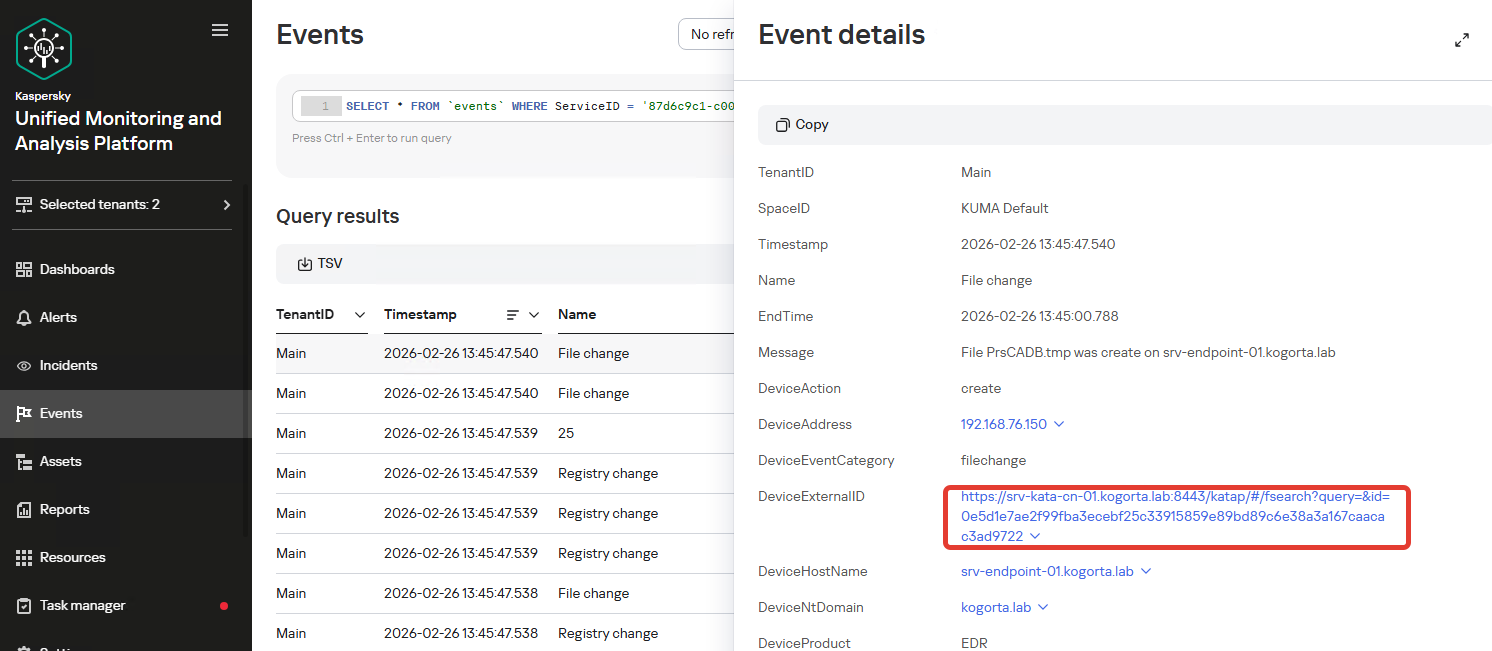Image resolution: width=1492 pixels, height=651 pixels.
Task: Select File change row at 13:45:47.538
Action: (x=505, y=593)
